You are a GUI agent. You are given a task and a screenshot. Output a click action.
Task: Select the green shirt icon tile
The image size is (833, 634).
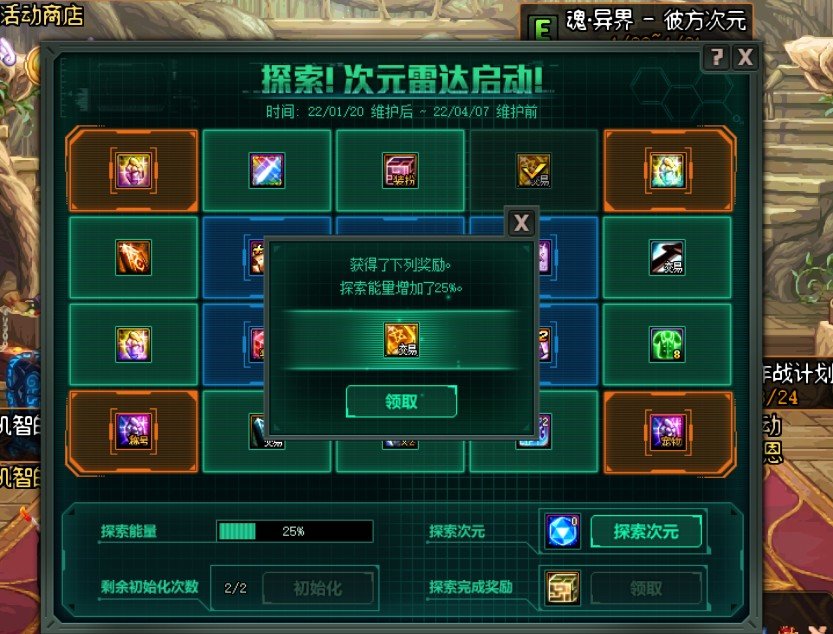[x=667, y=344]
